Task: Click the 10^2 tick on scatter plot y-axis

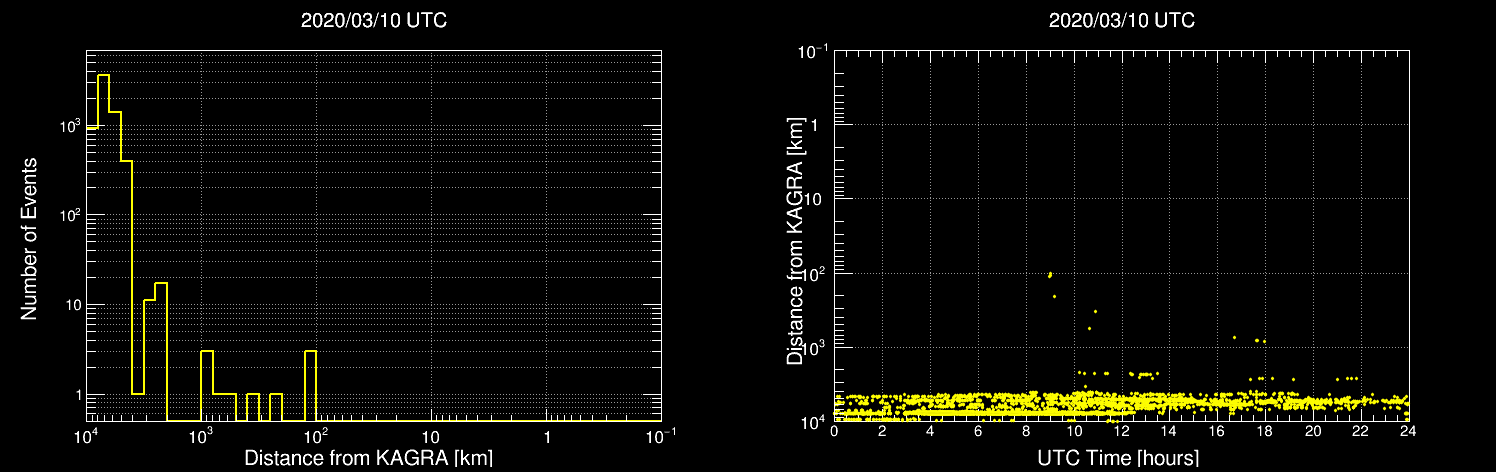Action: pyautogui.click(x=815, y=273)
